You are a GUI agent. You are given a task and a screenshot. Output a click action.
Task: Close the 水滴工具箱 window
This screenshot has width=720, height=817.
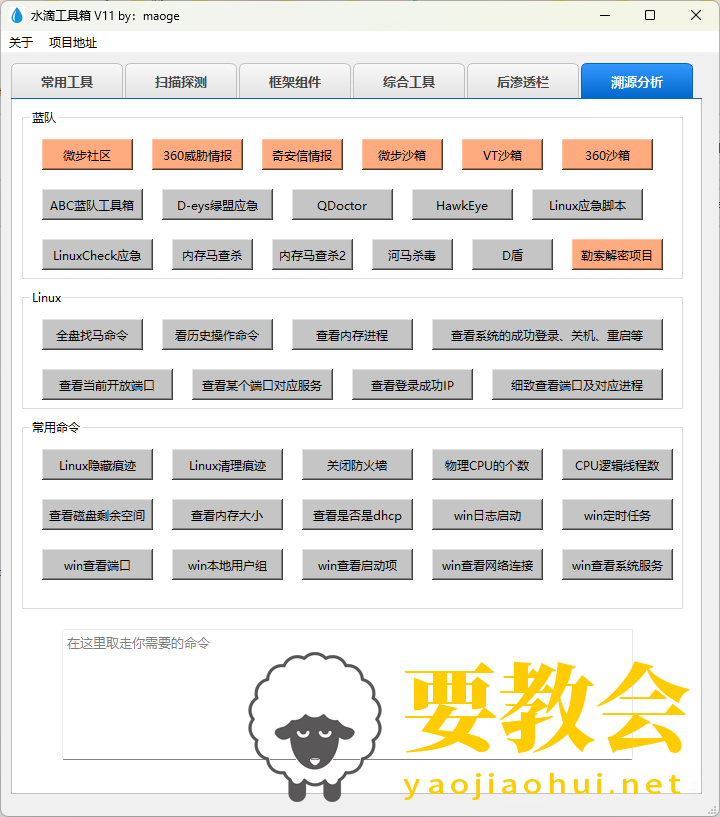tap(696, 16)
